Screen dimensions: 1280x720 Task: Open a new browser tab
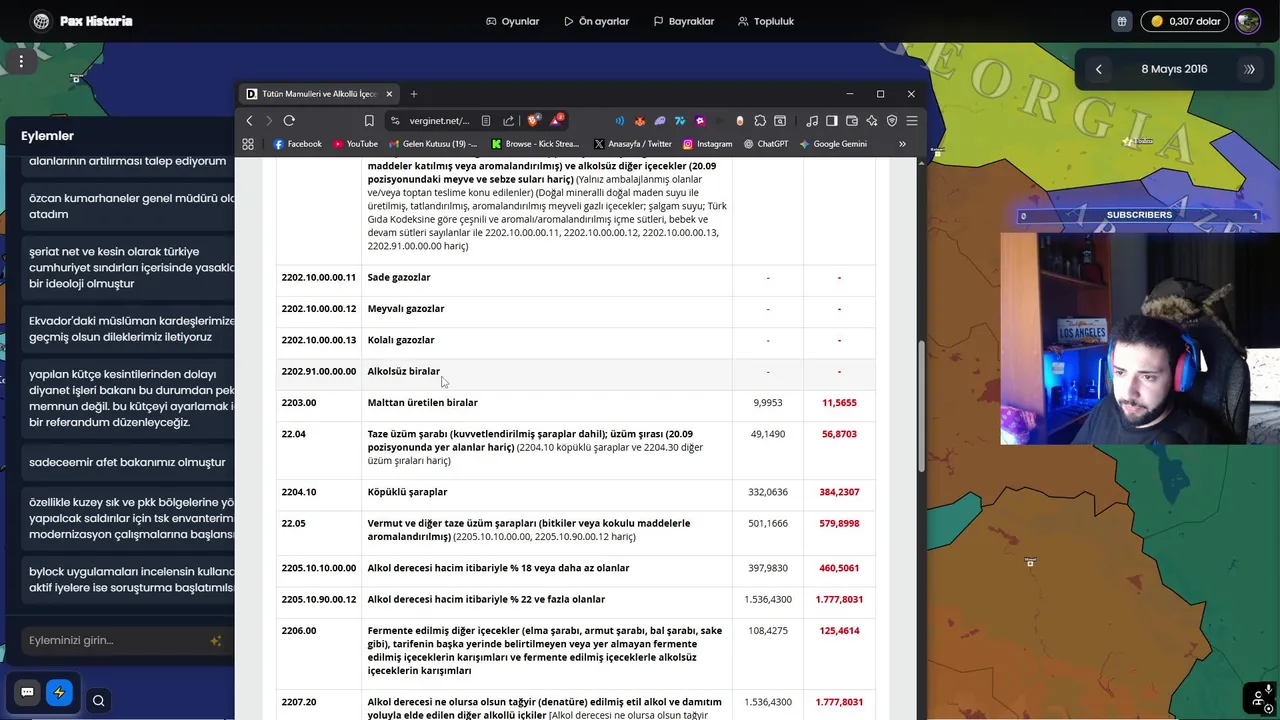(414, 94)
